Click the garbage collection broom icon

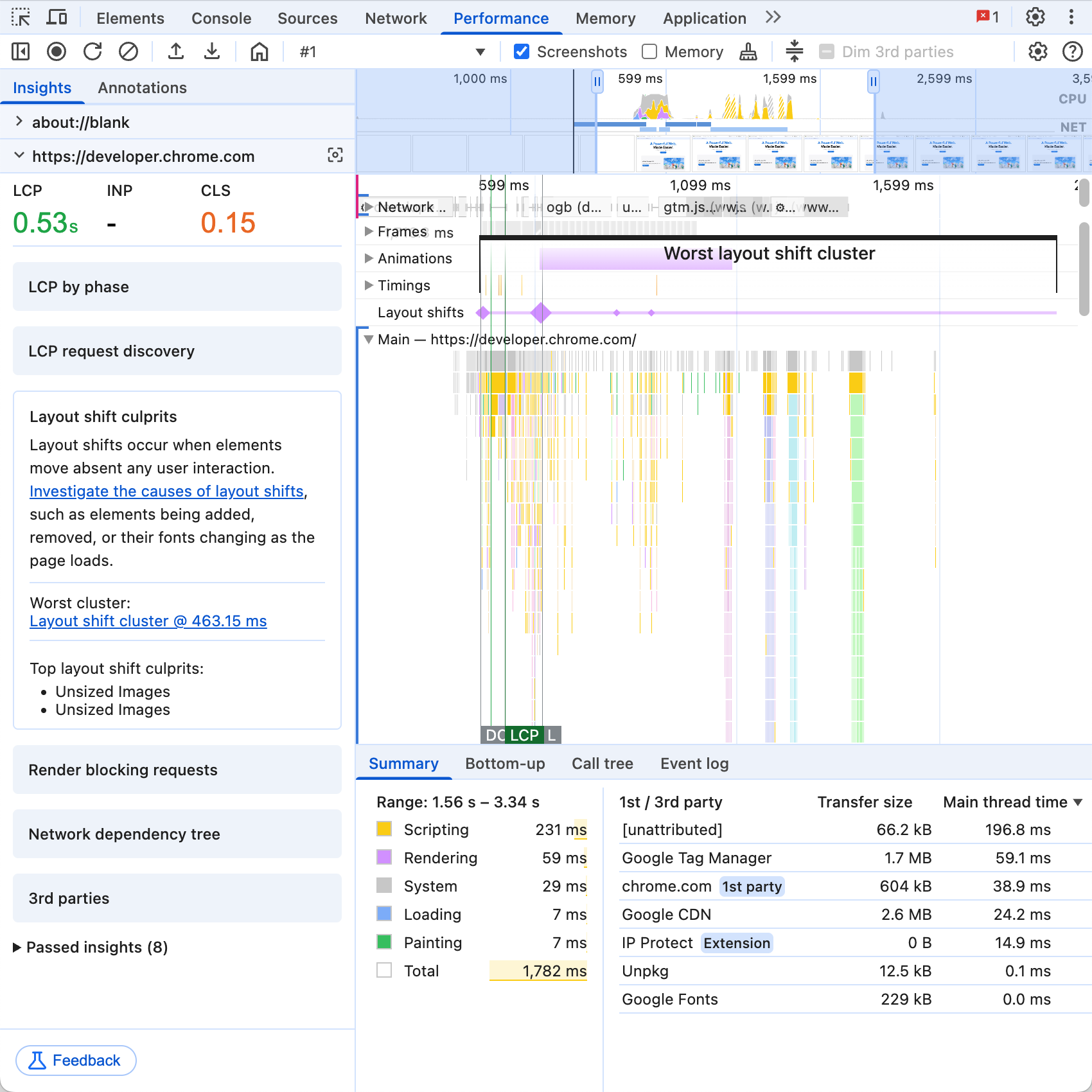(x=747, y=51)
